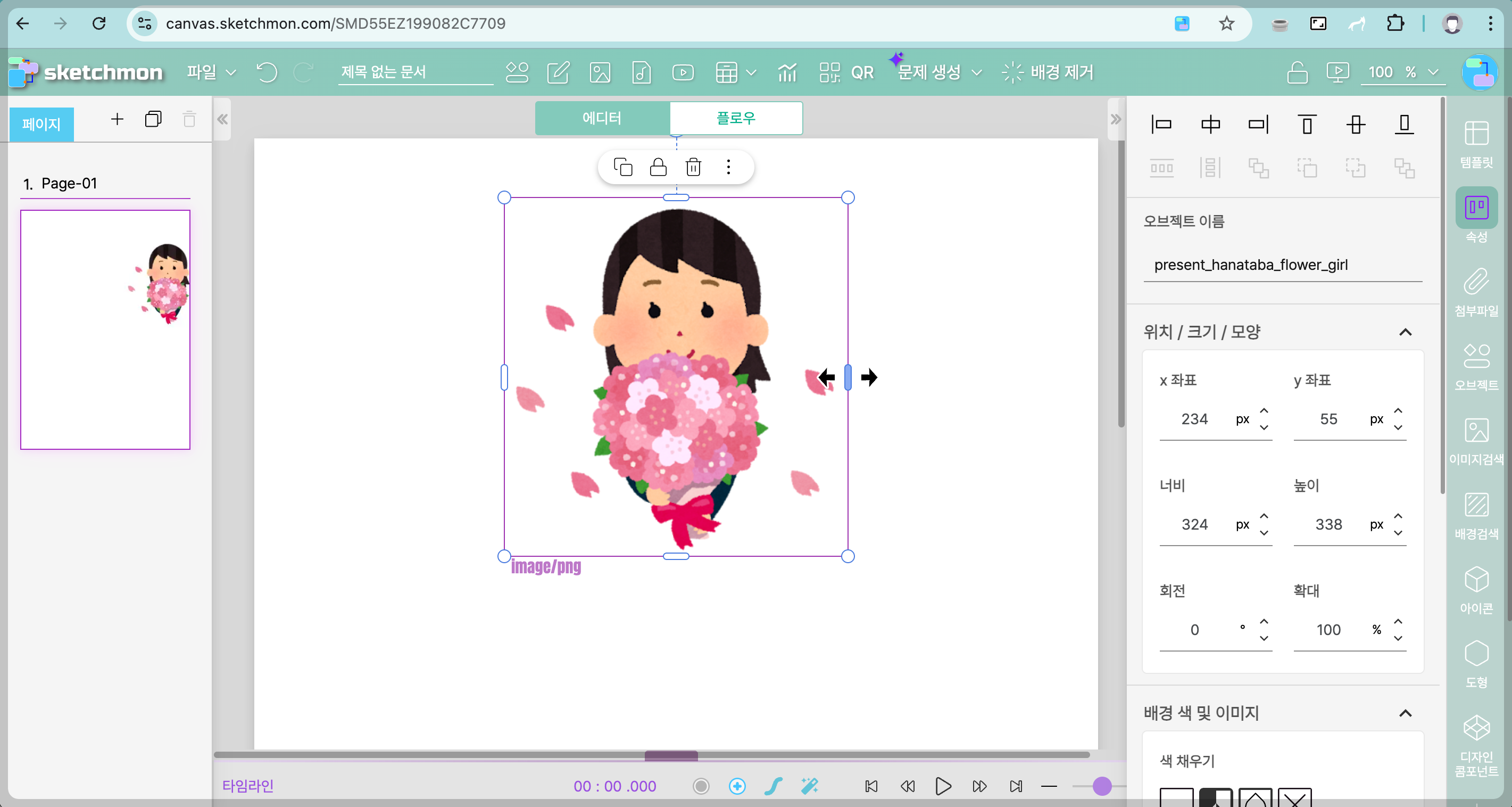Open the zoom percentage dropdown
The image size is (1512, 807).
1433,72
